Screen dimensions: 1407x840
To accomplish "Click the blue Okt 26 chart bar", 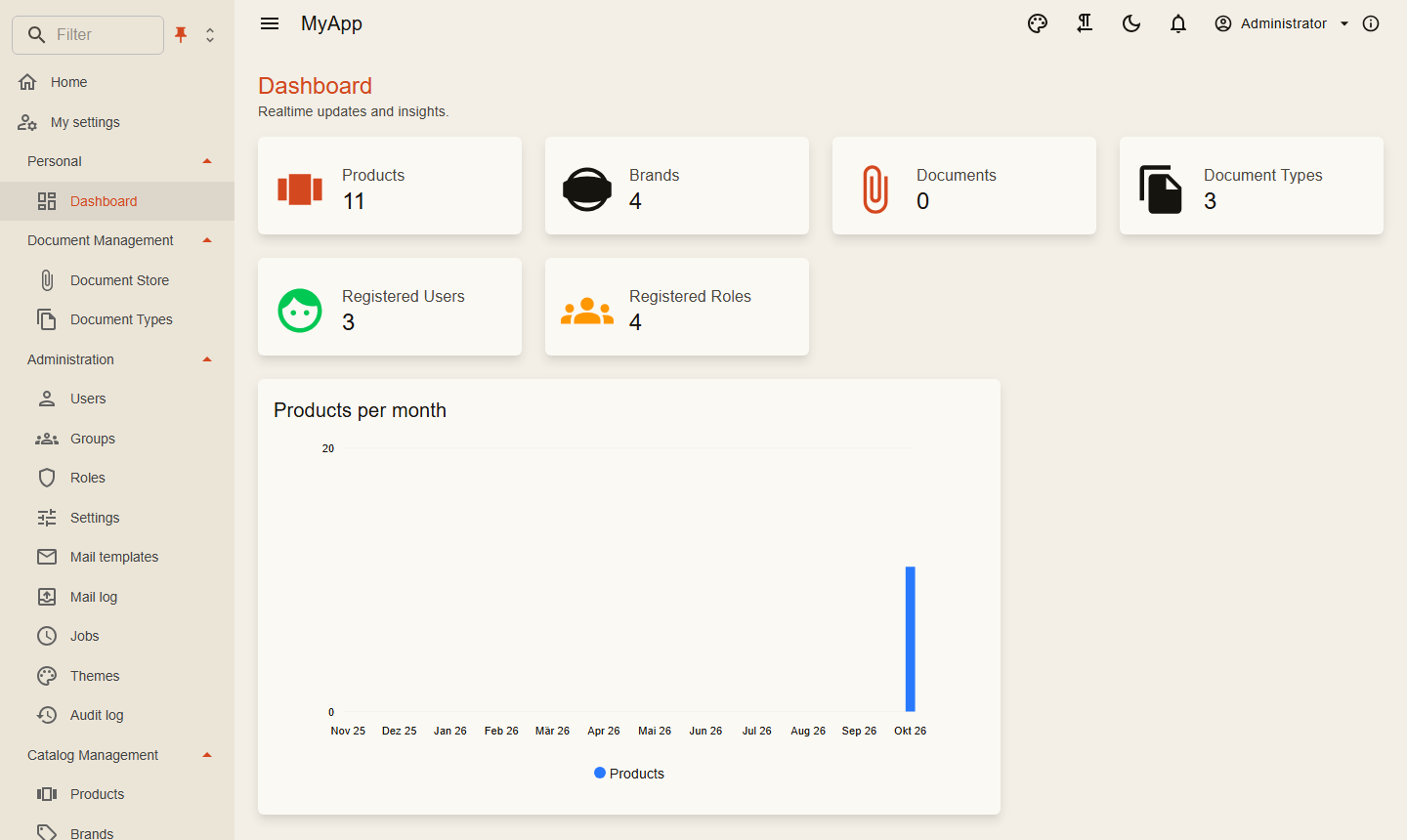I will click(911, 639).
